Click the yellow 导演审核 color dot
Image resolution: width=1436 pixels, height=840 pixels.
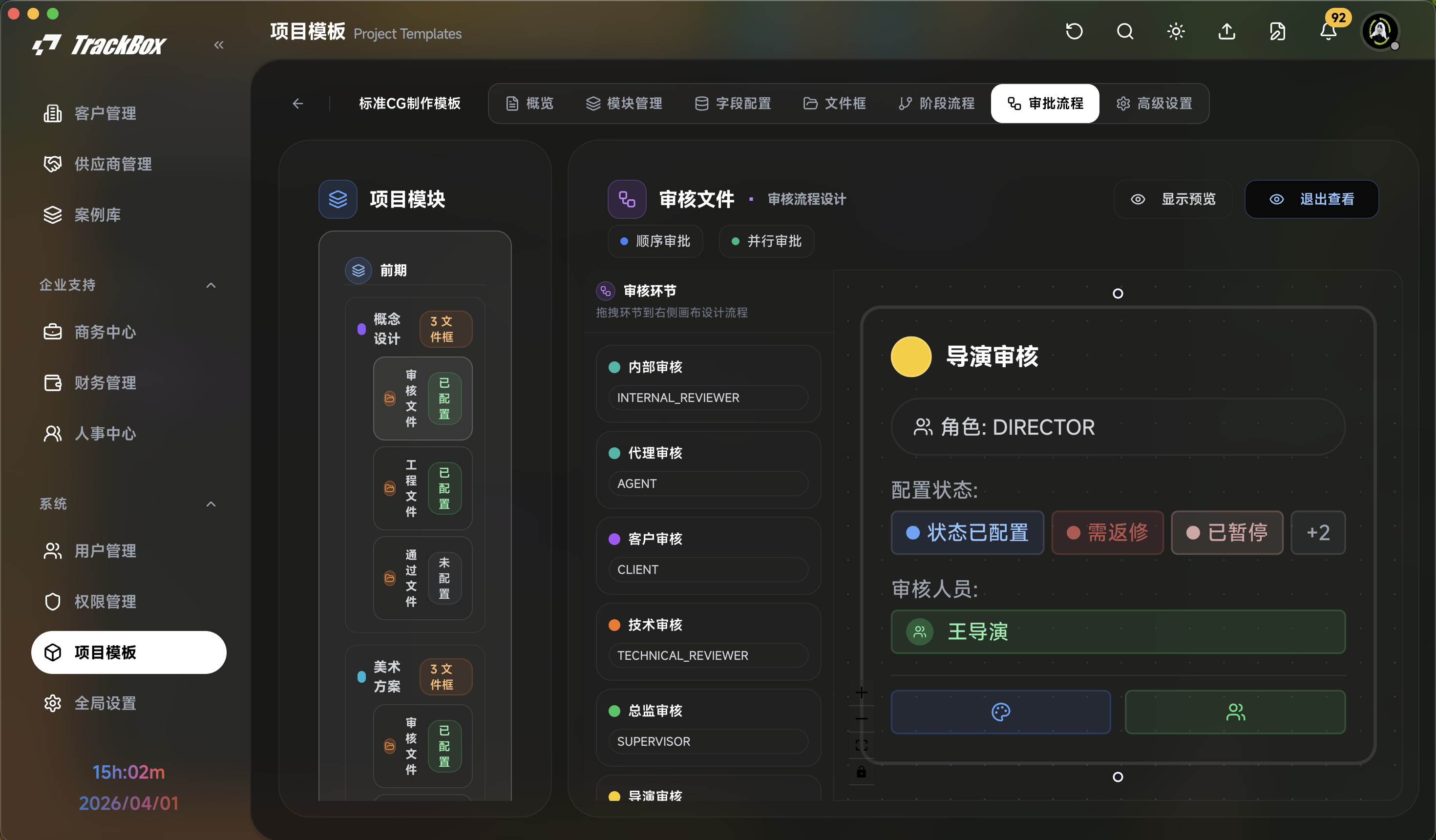[x=911, y=357]
